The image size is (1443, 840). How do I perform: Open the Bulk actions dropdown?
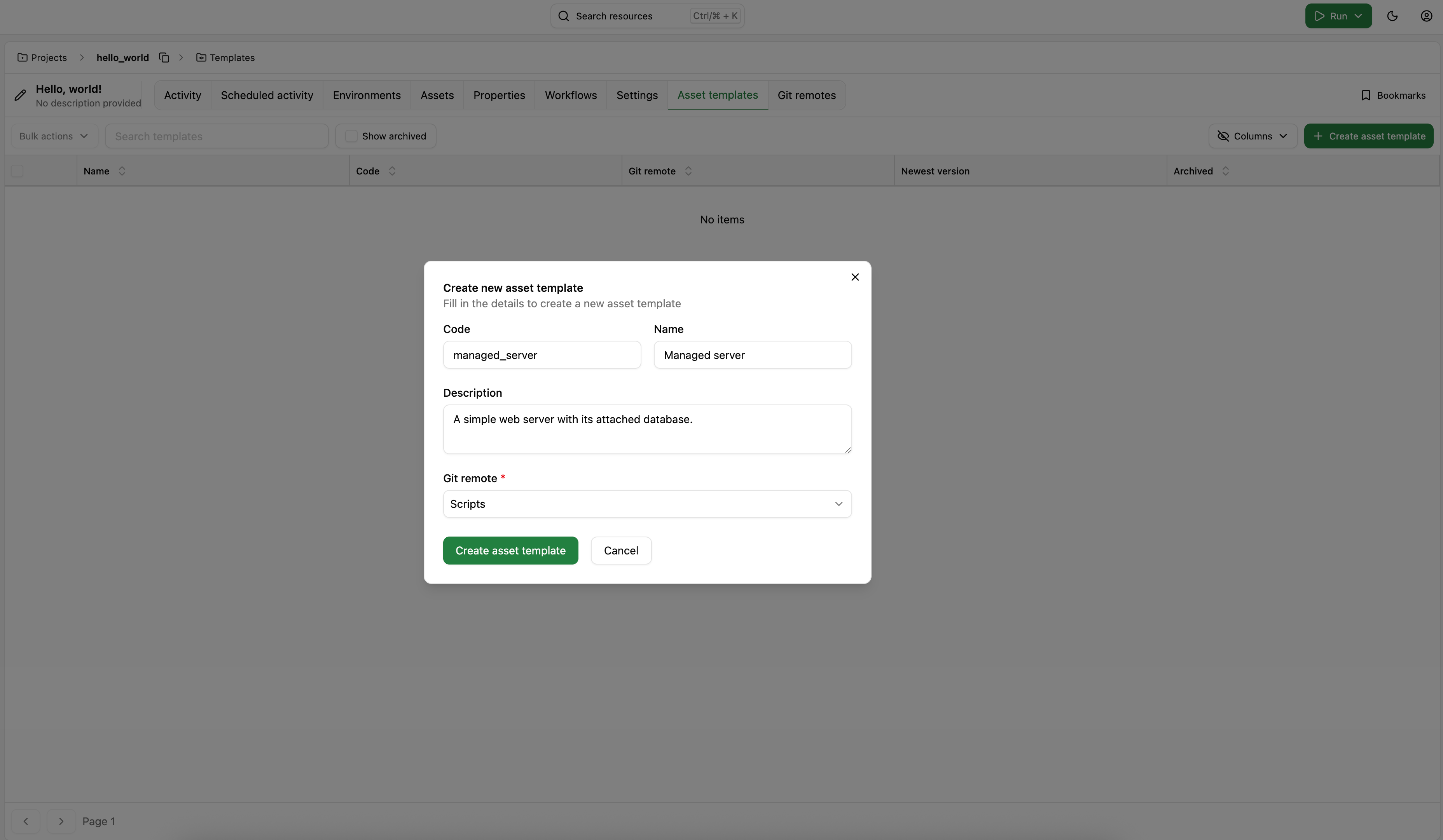pyautogui.click(x=53, y=136)
